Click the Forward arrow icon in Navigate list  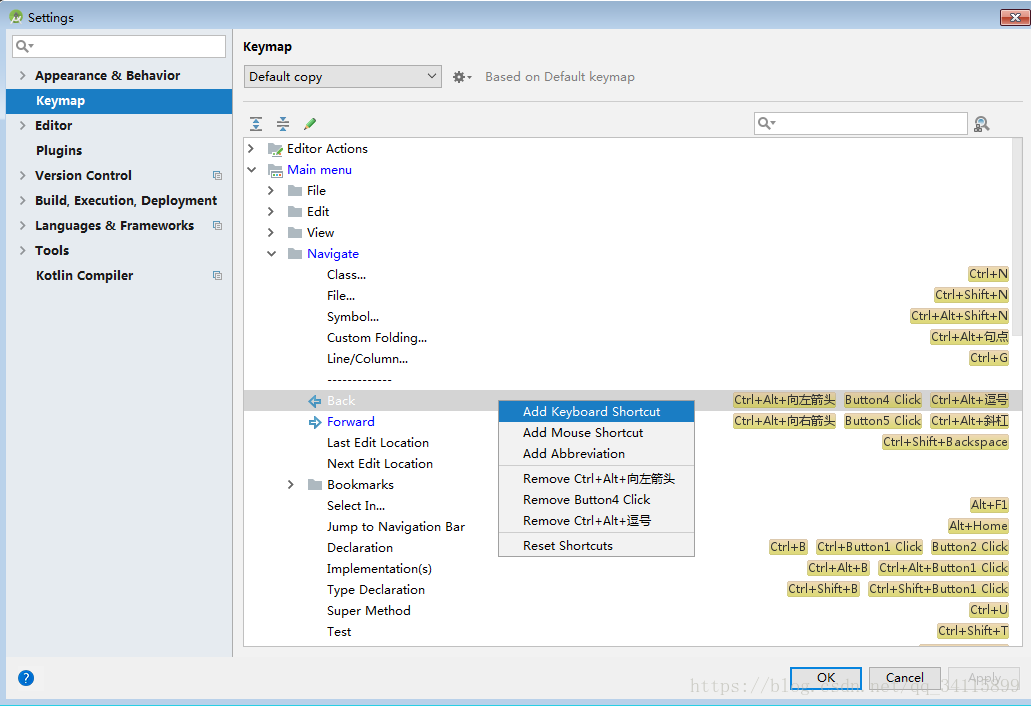pyautogui.click(x=315, y=422)
